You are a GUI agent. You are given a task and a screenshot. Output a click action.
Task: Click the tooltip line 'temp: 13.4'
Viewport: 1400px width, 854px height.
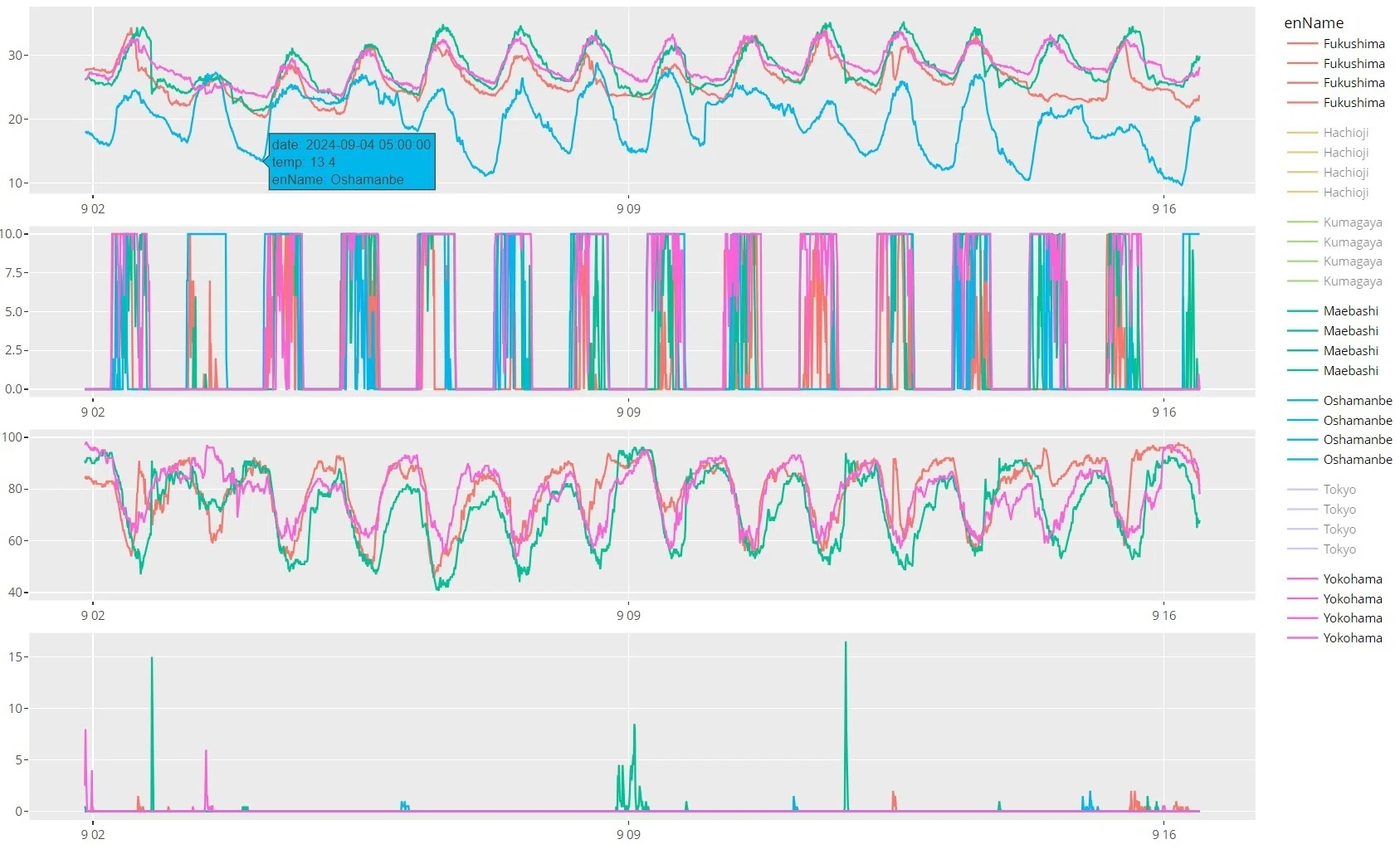pos(304,162)
